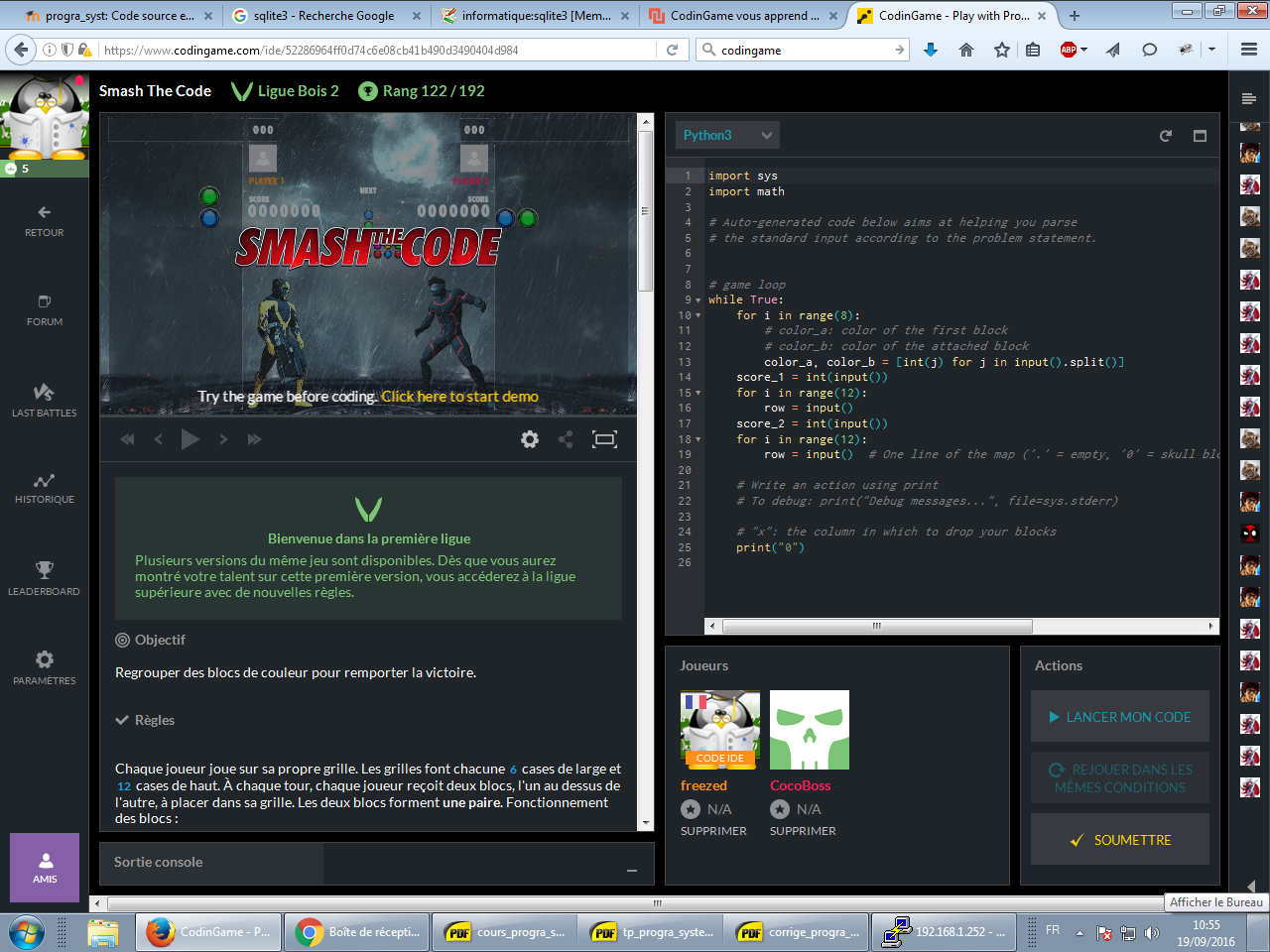Minimize the Sortie console panel

632,870
